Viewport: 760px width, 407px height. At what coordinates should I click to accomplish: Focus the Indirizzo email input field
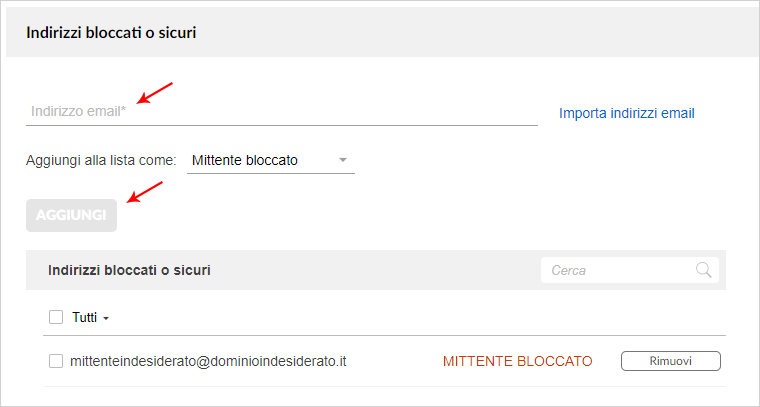(282, 112)
